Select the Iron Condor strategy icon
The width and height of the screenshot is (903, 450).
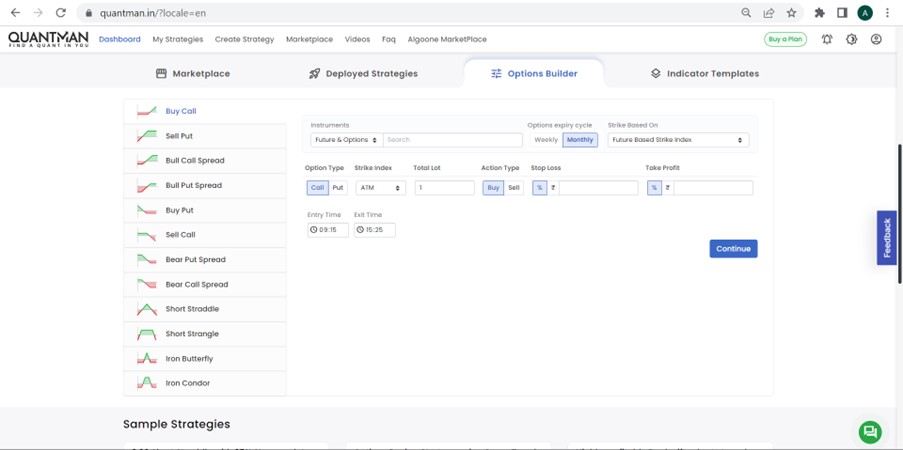147,383
